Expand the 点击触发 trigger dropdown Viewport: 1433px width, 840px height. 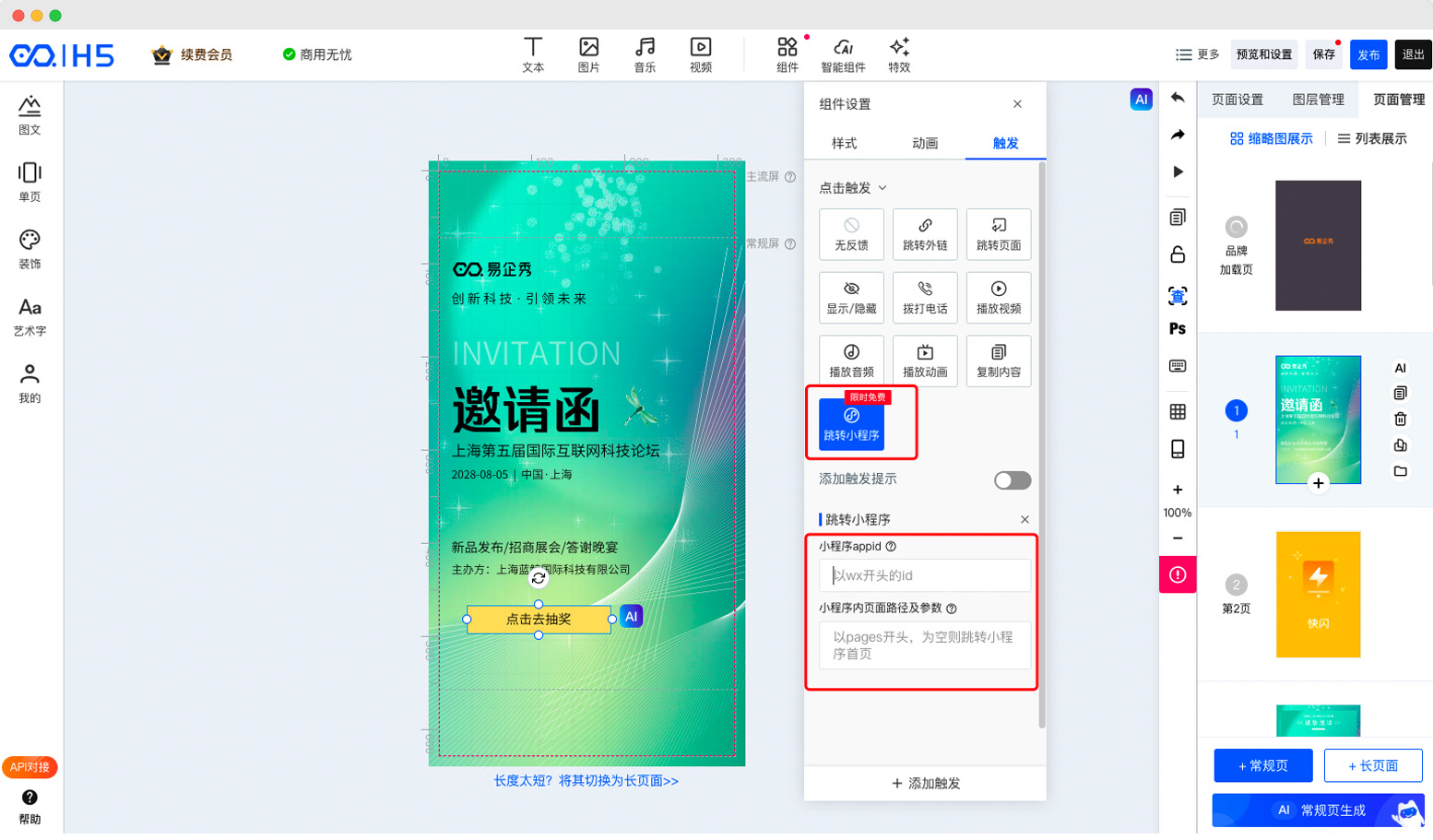pyautogui.click(x=853, y=188)
